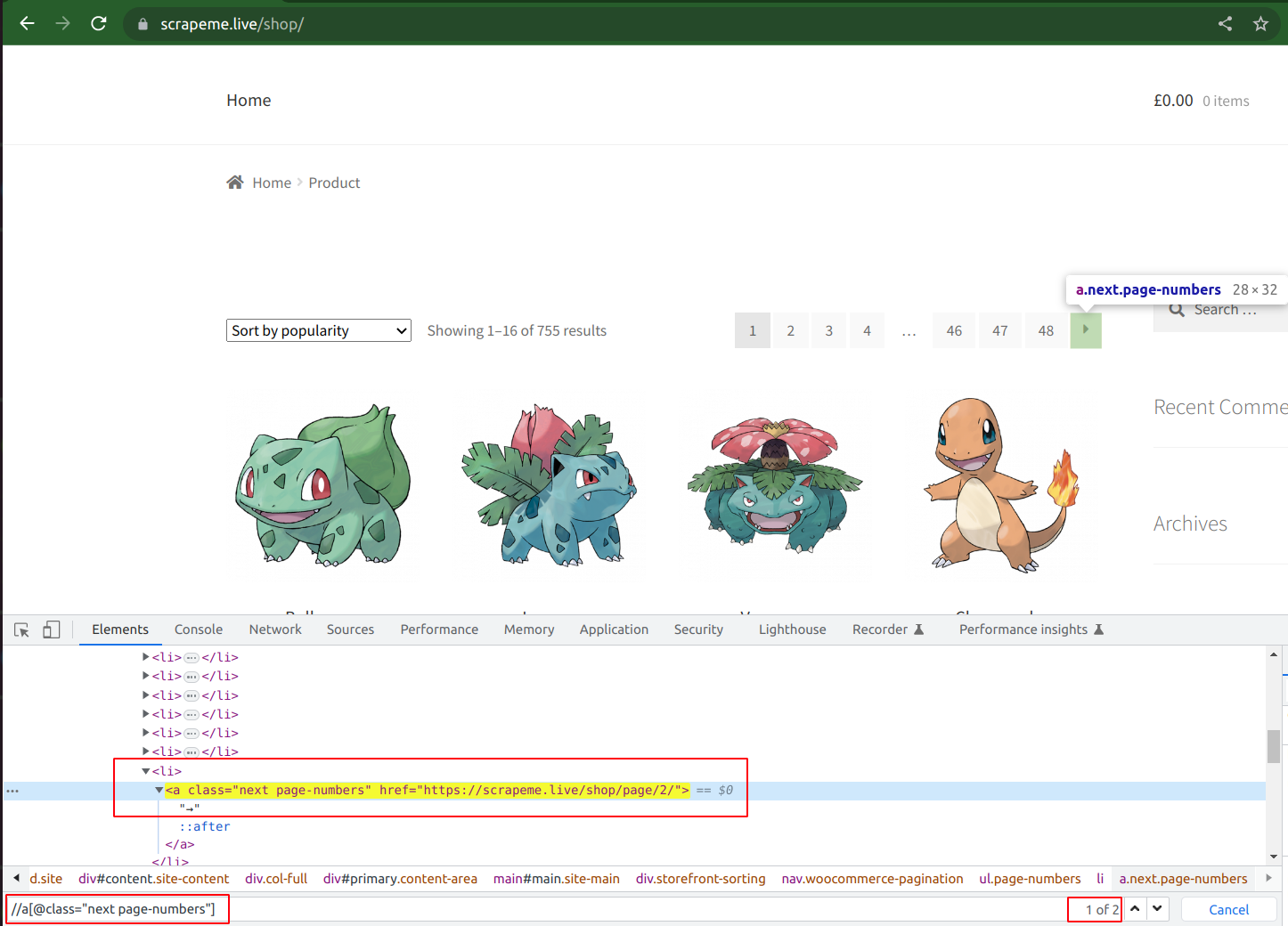Jump to next search match with down chevron

click(1157, 909)
